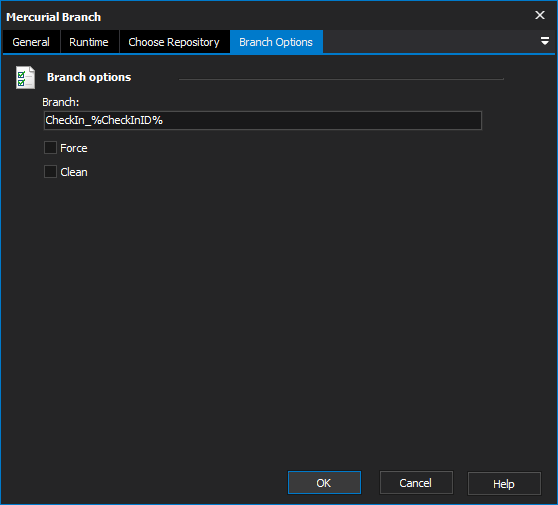Click into the Branch name field
Viewport: 558px width, 505px height.
tap(263, 120)
